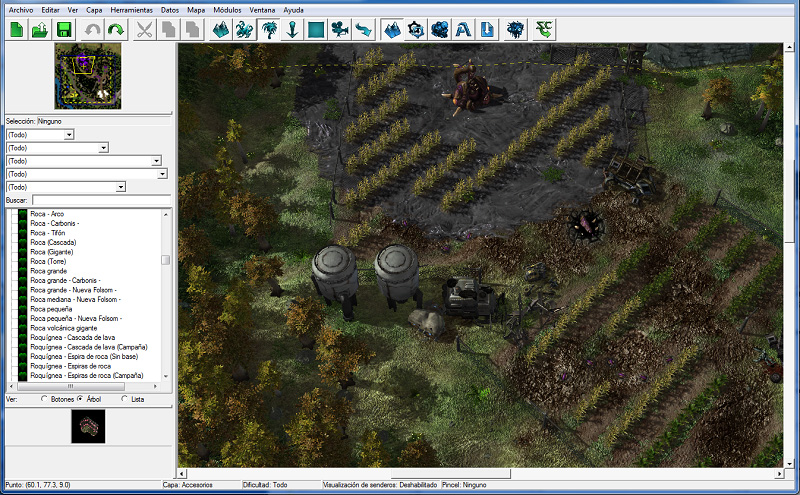
Task: Undo the last action
Action: click(x=92, y=30)
